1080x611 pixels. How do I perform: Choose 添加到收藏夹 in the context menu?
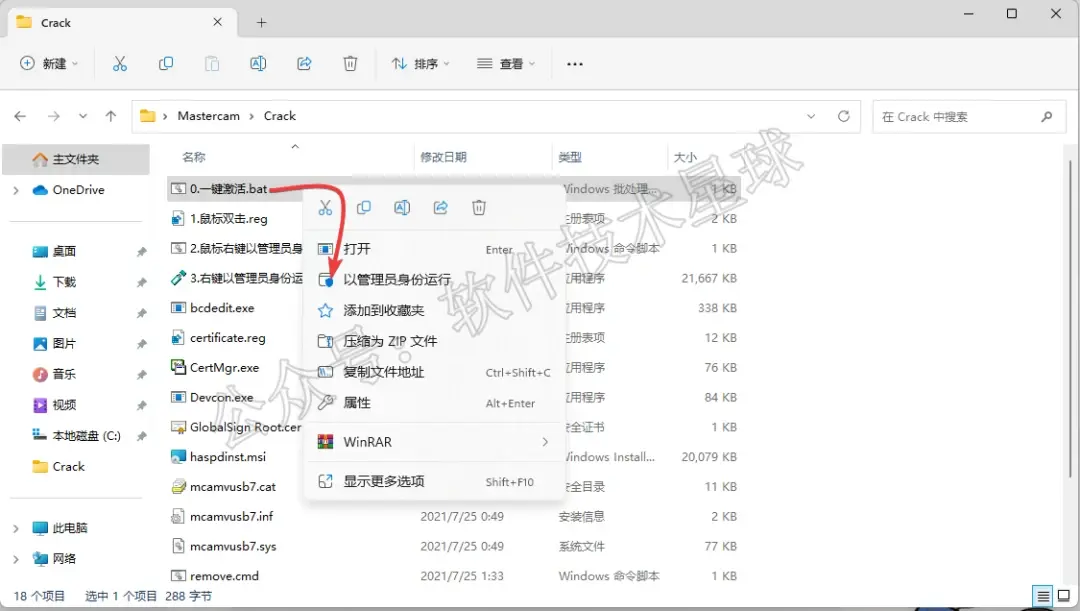pos(433,311)
